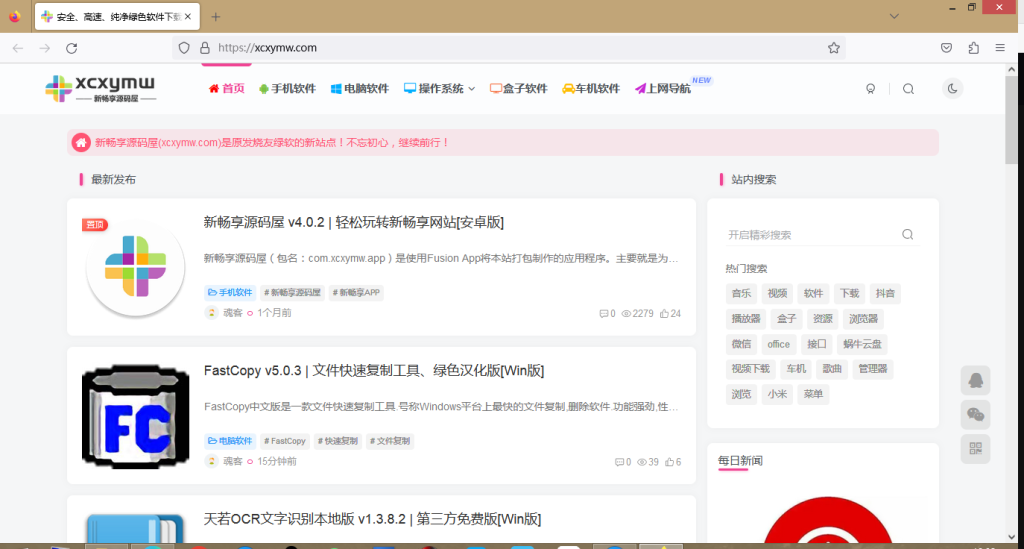This screenshot has width=1024, height=549.
Task: Open 电脑软件 menu item
Action: 359,89
